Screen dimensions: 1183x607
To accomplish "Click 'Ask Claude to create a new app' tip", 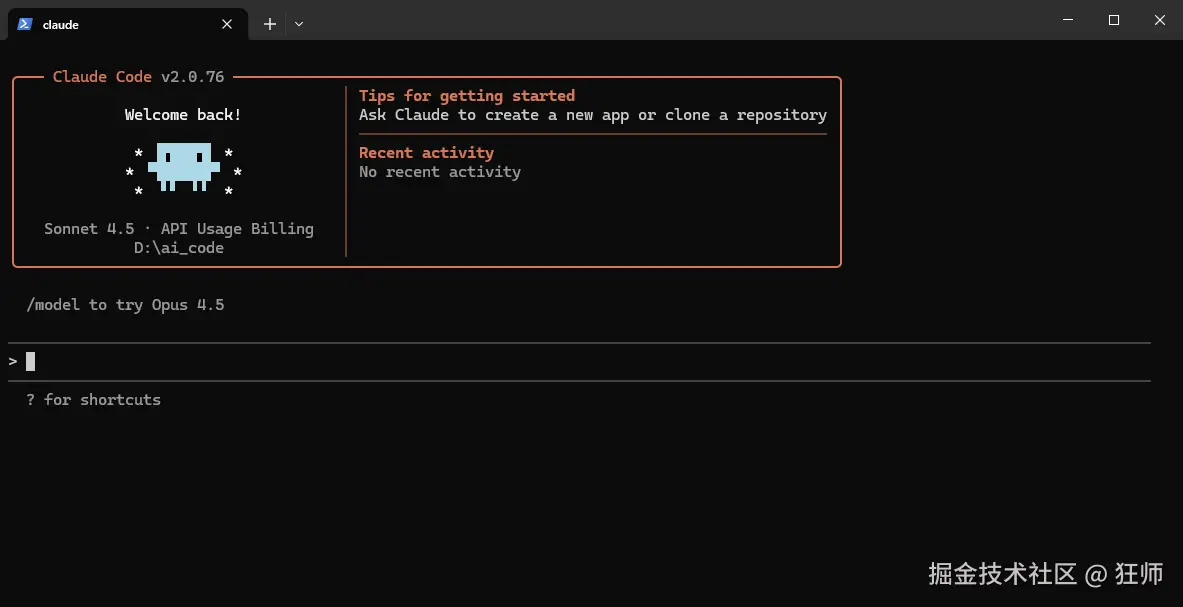I will pos(593,115).
